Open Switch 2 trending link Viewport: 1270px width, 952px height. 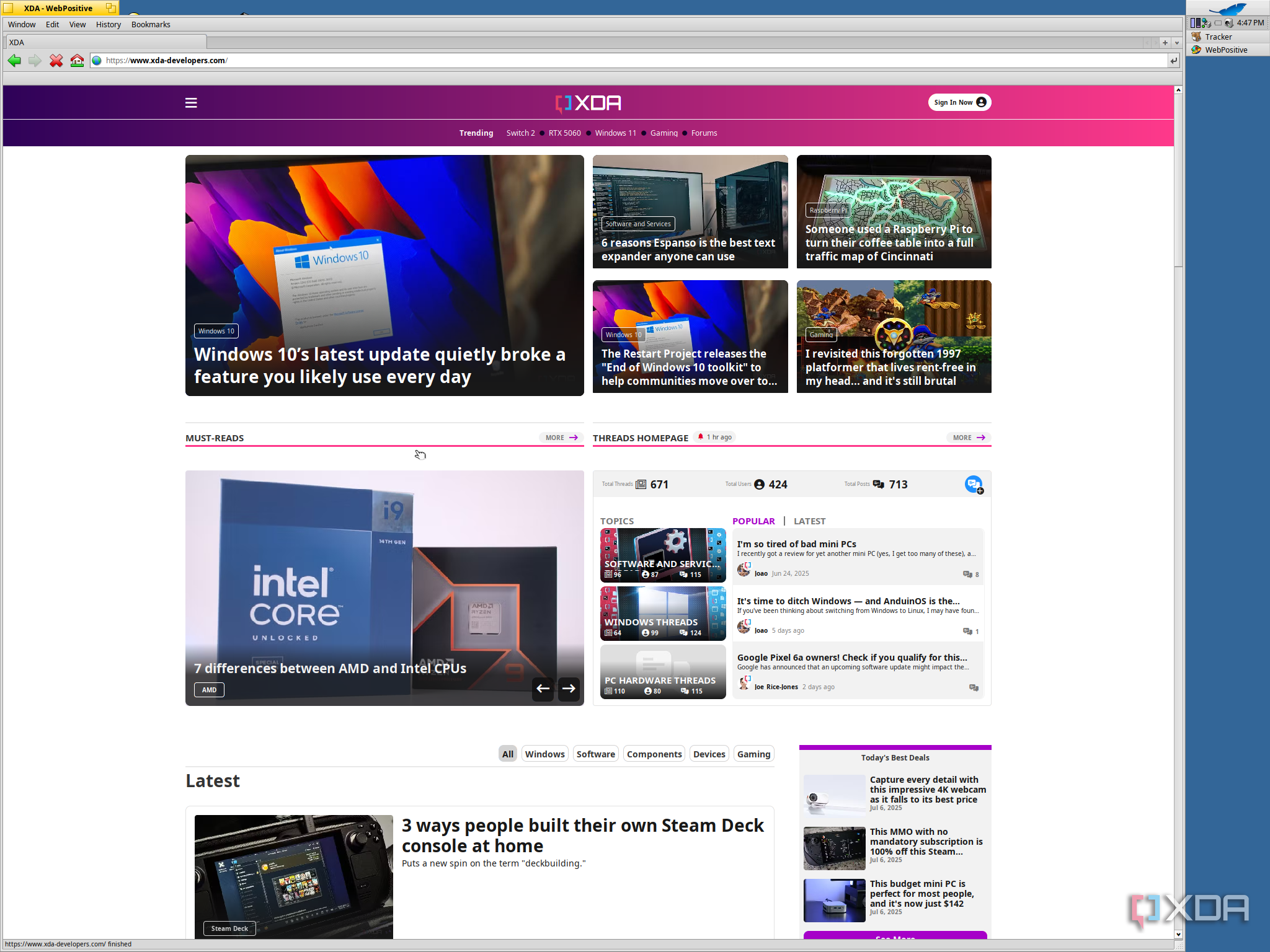pyautogui.click(x=520, y=133)
